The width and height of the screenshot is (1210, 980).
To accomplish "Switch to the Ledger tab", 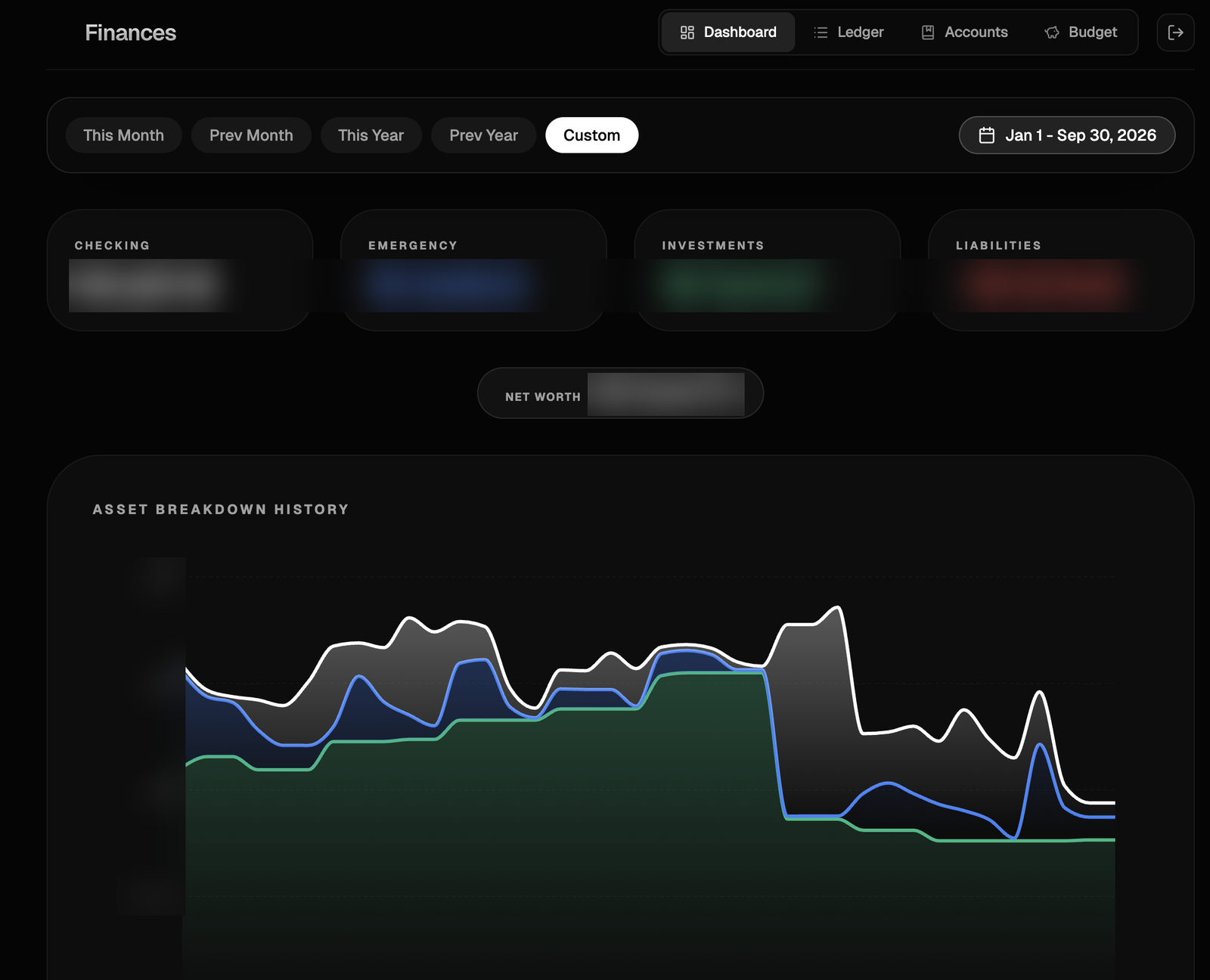I will click(849, 33).
